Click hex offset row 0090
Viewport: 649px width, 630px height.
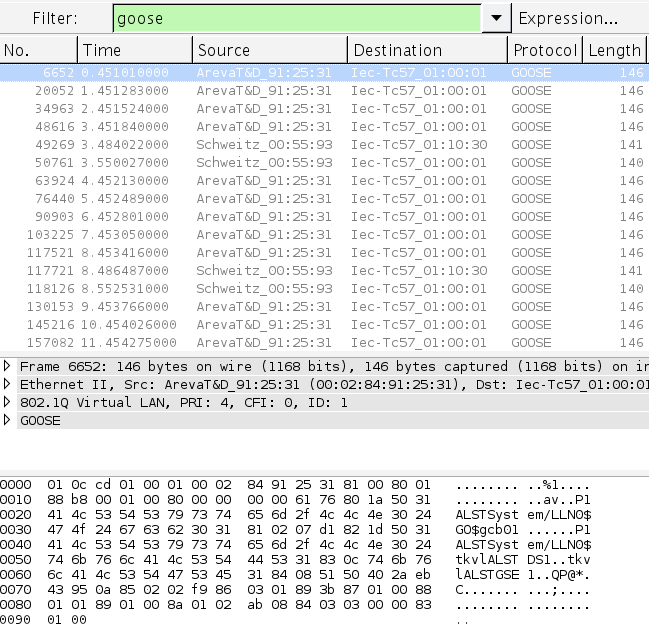tap(16, 620)
